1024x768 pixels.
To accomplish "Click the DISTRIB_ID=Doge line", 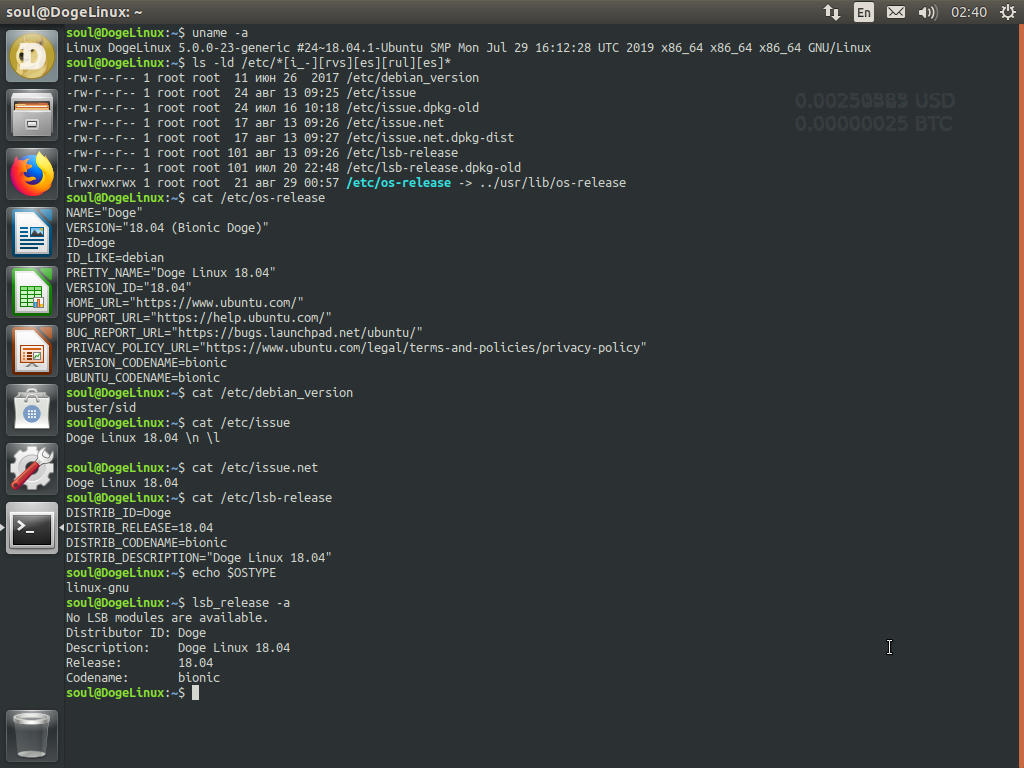I will coord(118,513).
